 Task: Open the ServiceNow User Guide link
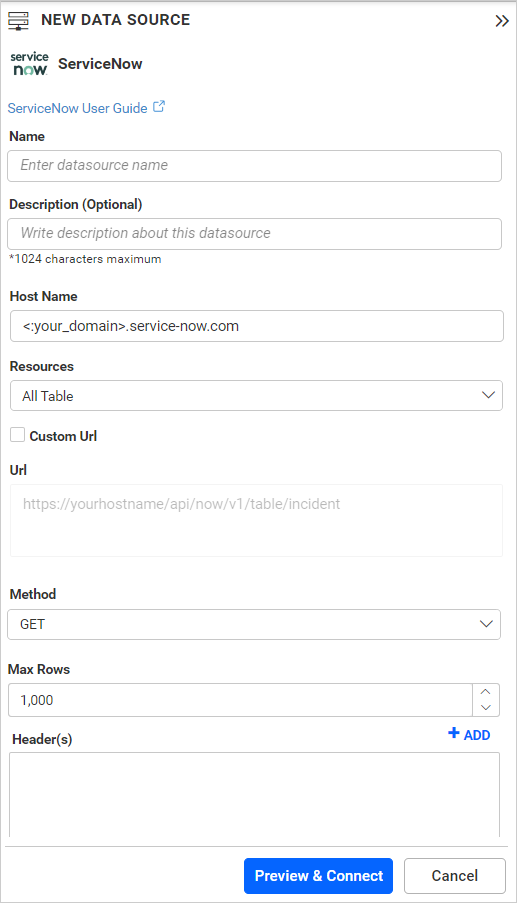(x=78, y=108)
